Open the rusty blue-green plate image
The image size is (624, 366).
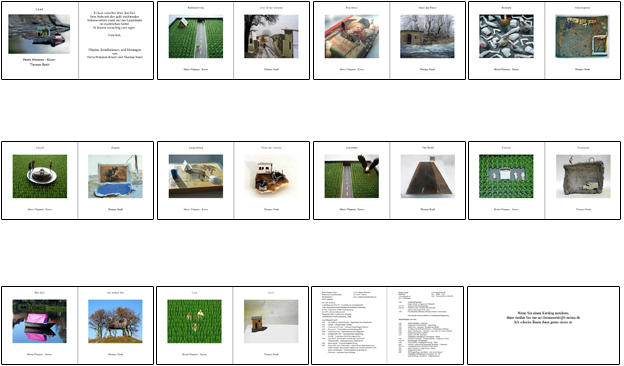[582, 37]
